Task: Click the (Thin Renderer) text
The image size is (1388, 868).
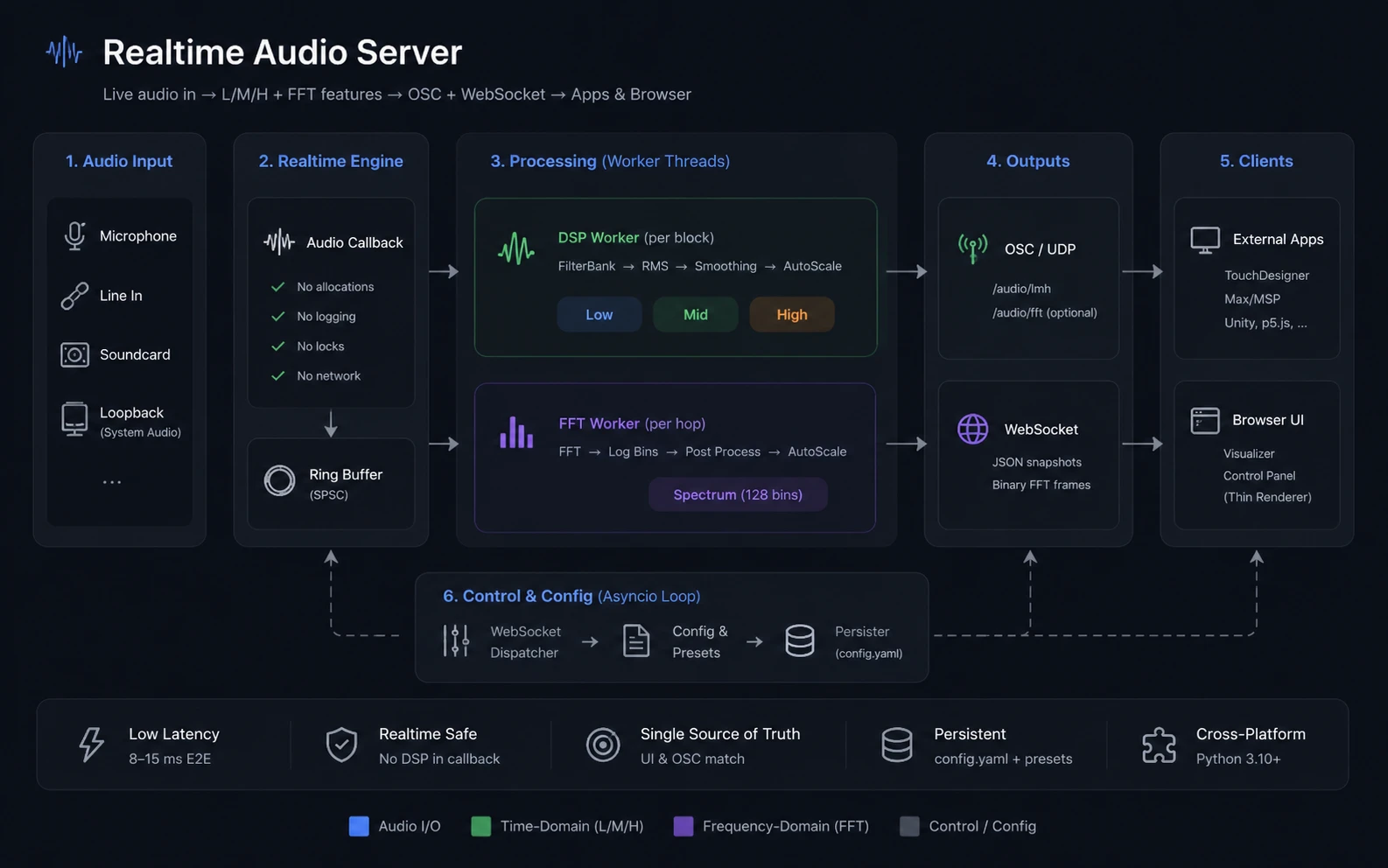Action: pyautogui.click(x=1267, y=497)
